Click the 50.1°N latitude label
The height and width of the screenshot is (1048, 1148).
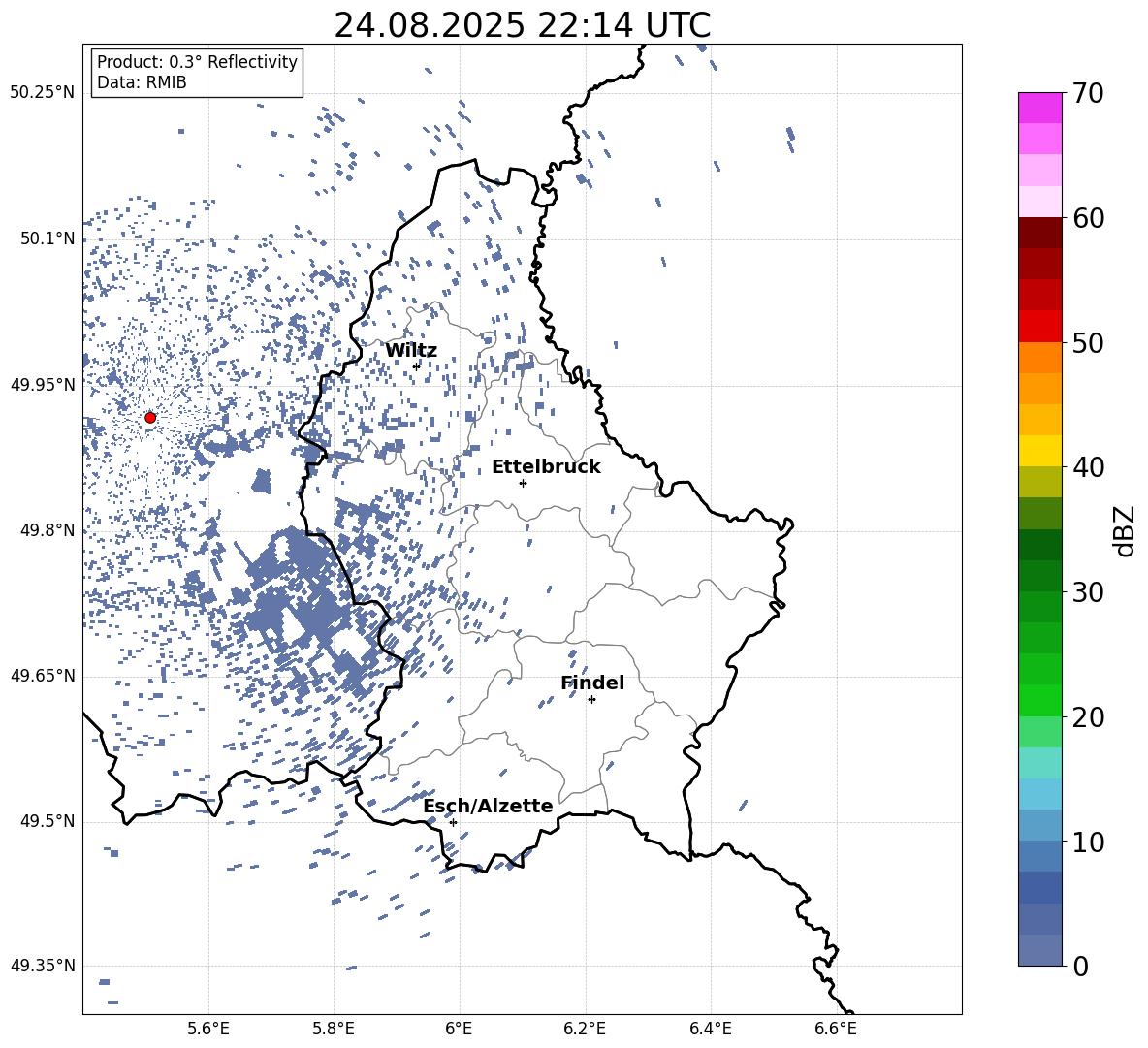48,238
